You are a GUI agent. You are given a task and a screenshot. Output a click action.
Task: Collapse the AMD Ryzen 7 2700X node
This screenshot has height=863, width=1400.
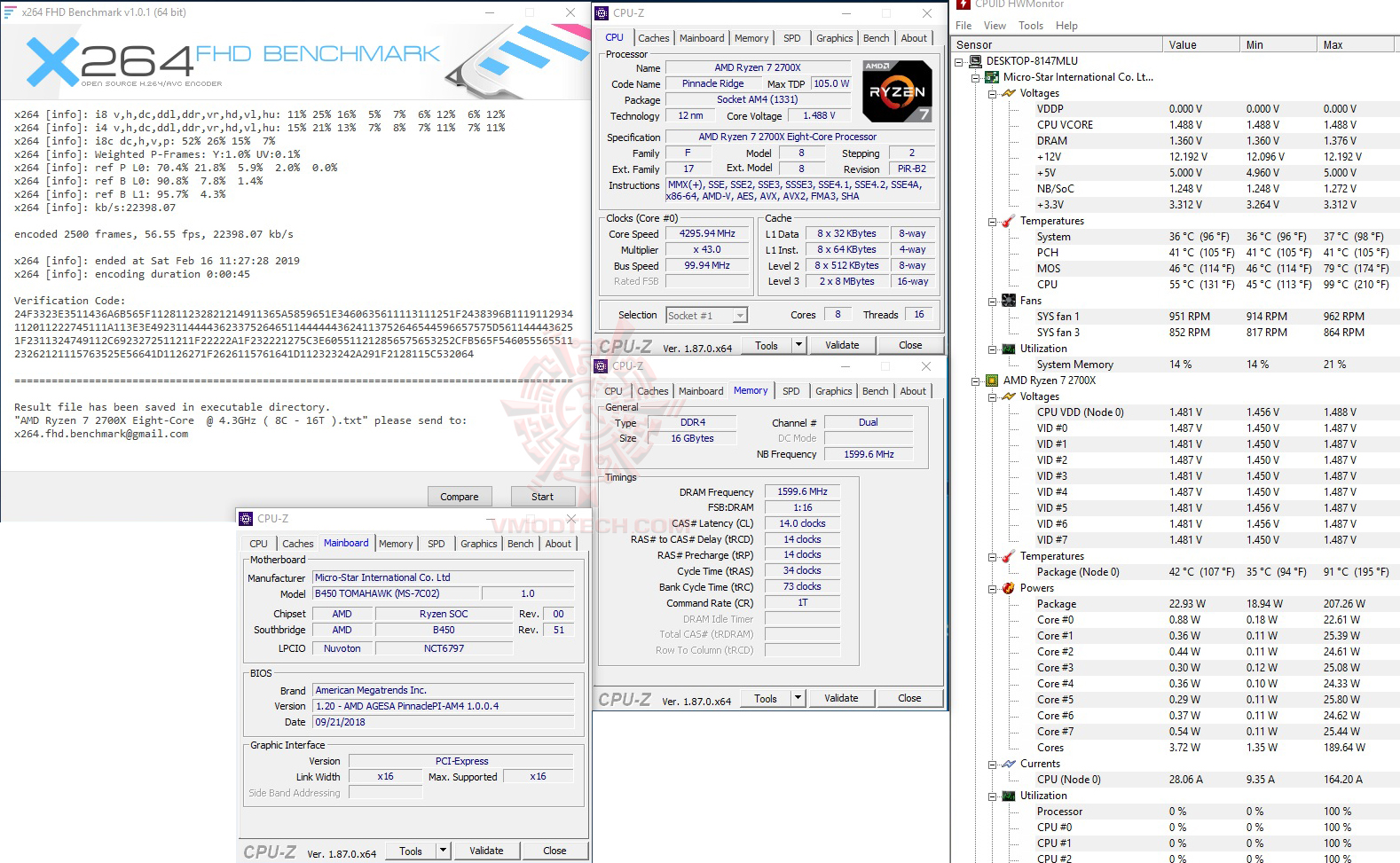tap(975, 381)
